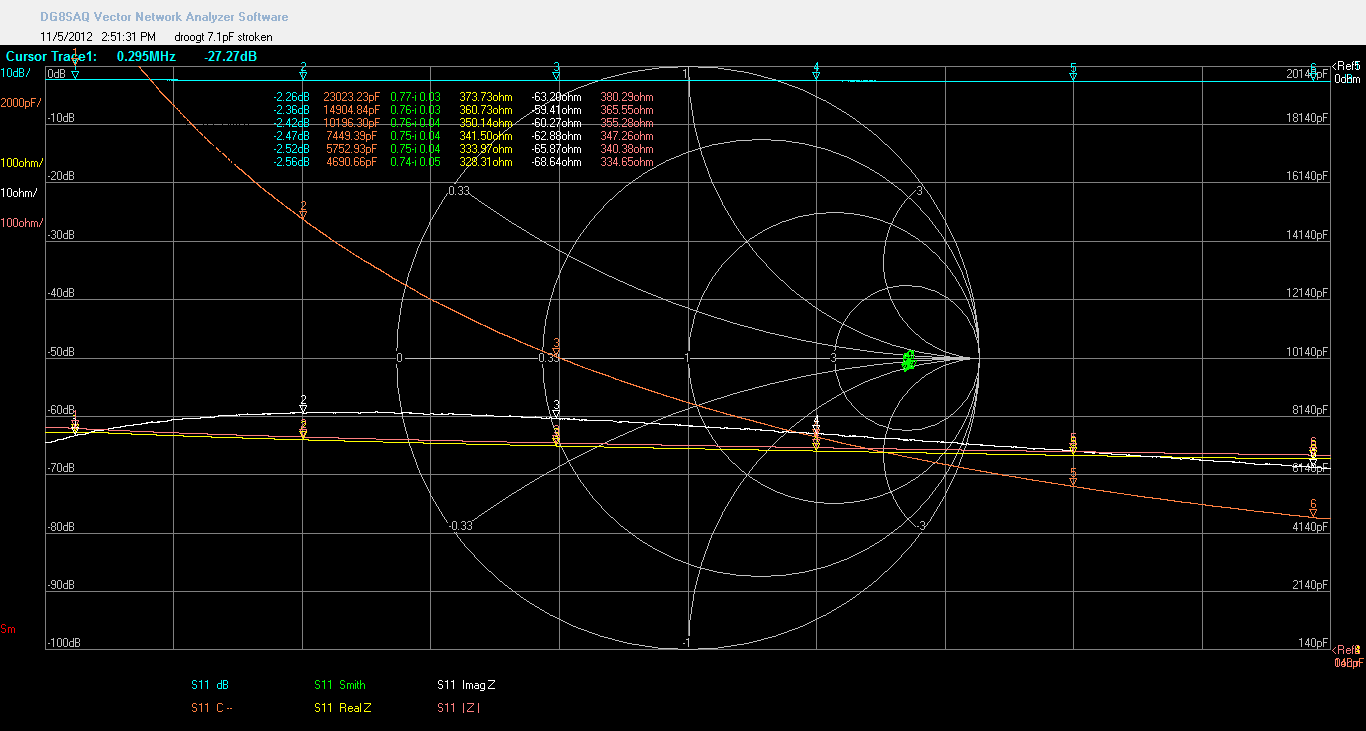Click the S11 |Z| trace legend

460,708
